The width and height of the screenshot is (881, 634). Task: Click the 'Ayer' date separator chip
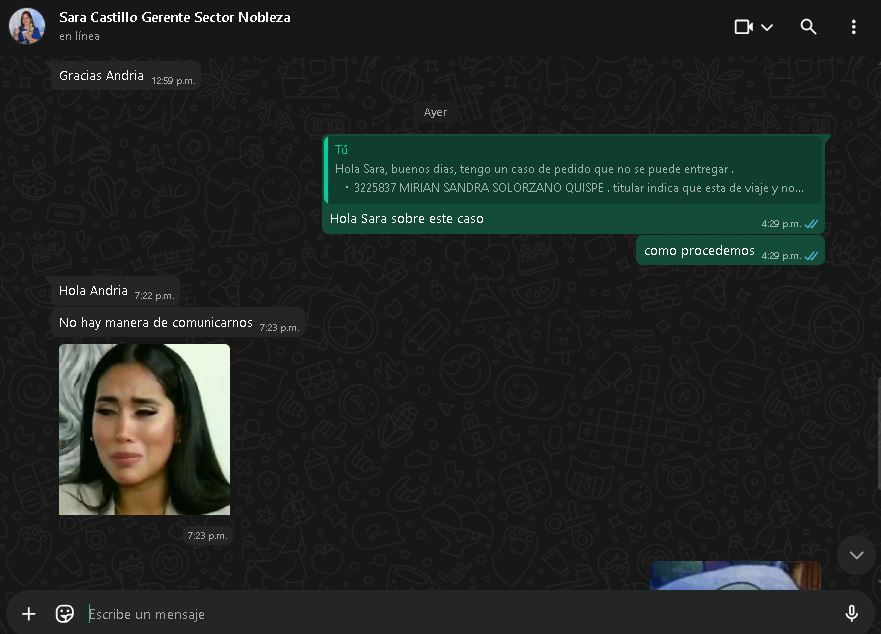tap(435, 112)
